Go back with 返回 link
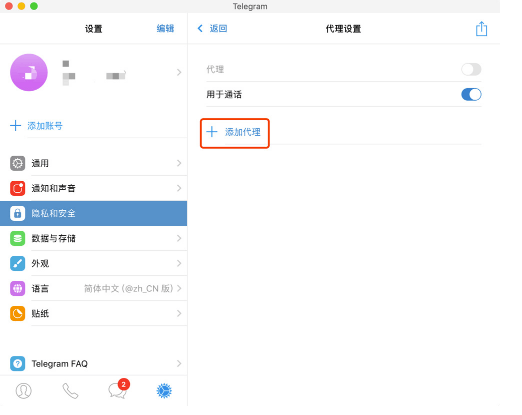Screen dimensions: 522x415 218,28
